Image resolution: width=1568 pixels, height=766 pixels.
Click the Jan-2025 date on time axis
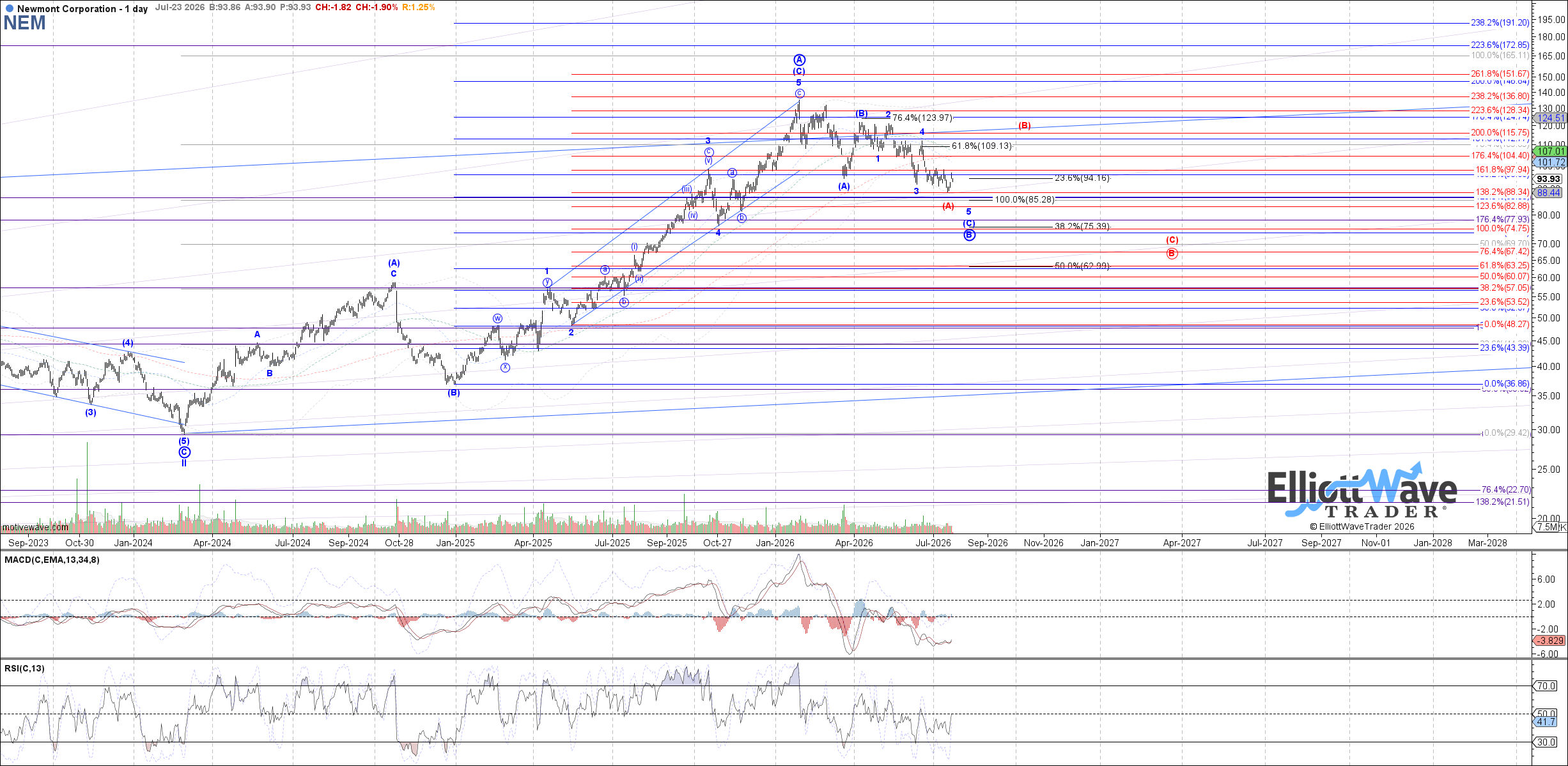[x=455, y=543]
